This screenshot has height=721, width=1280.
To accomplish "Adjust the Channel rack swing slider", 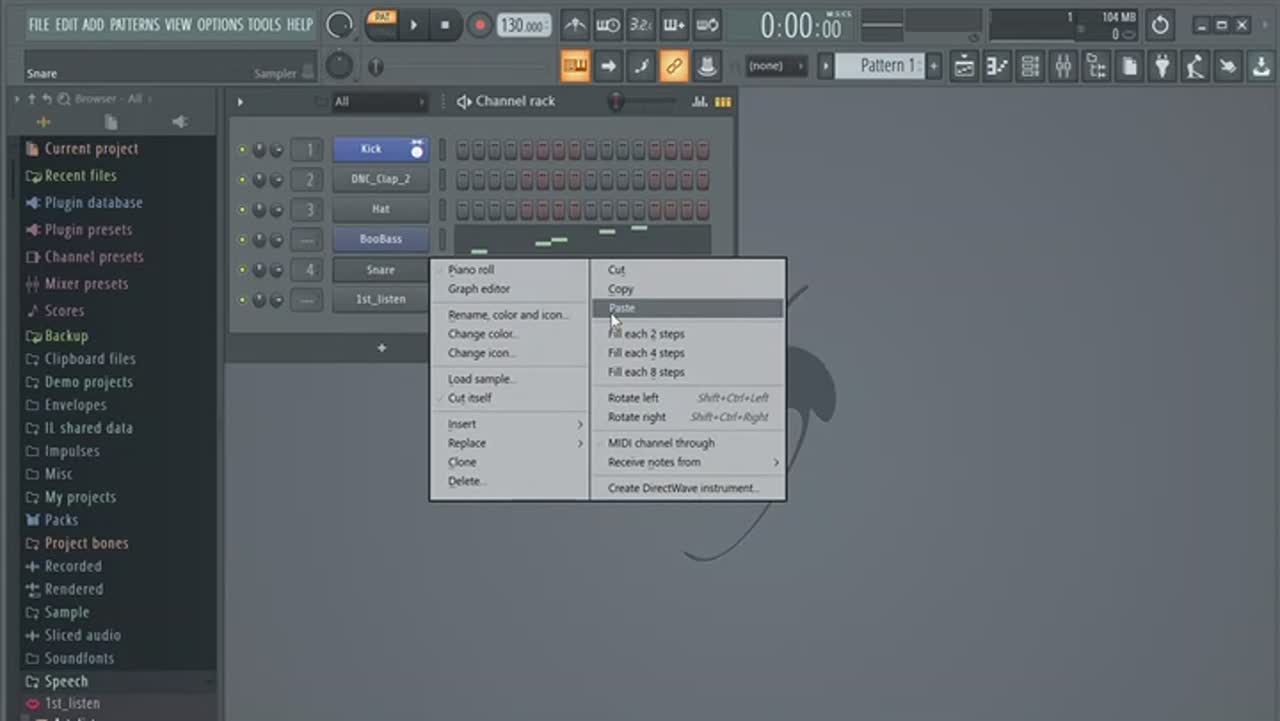I will point(618,102).
